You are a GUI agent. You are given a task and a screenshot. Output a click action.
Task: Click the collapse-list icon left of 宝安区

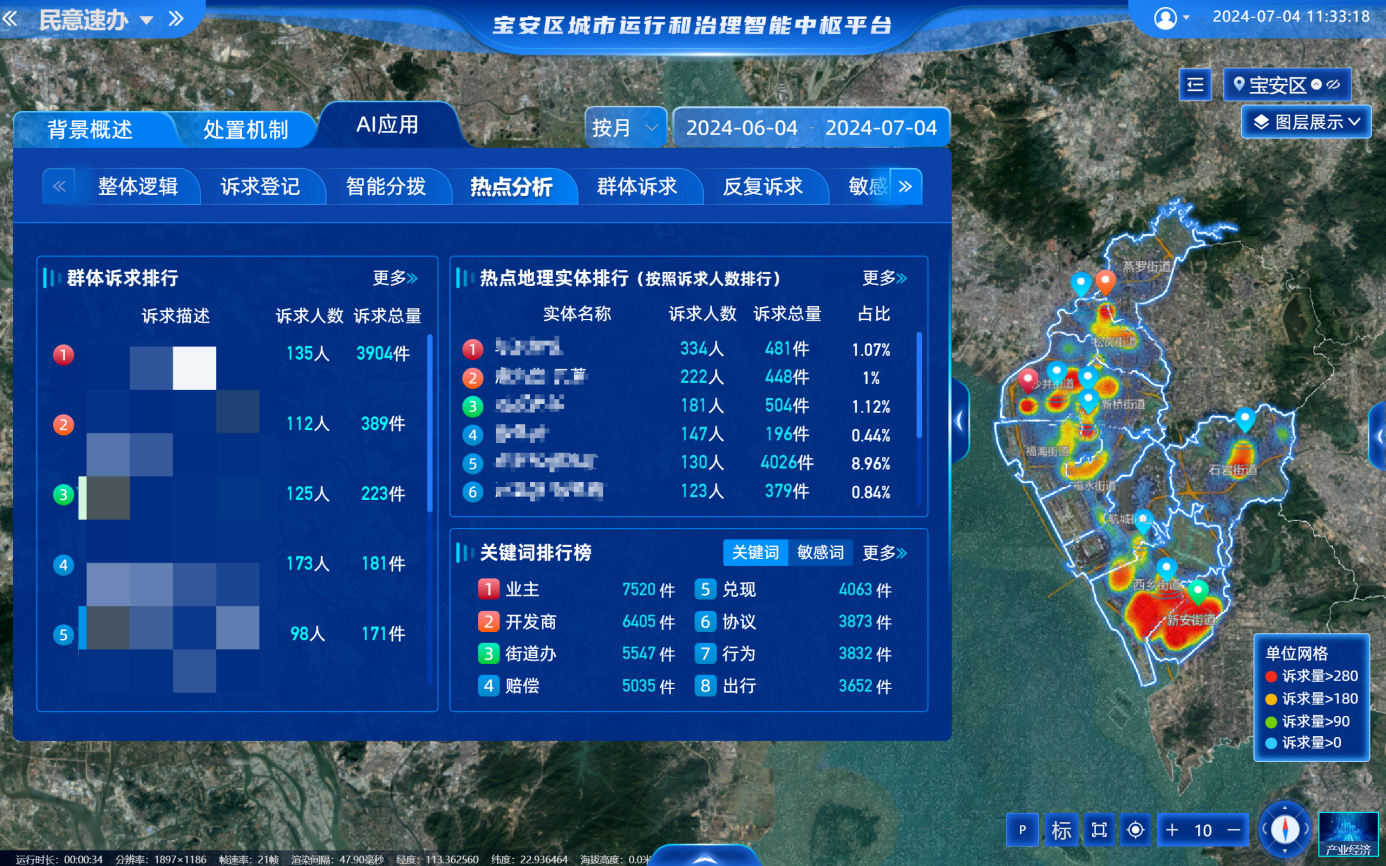pos(1196,85)
